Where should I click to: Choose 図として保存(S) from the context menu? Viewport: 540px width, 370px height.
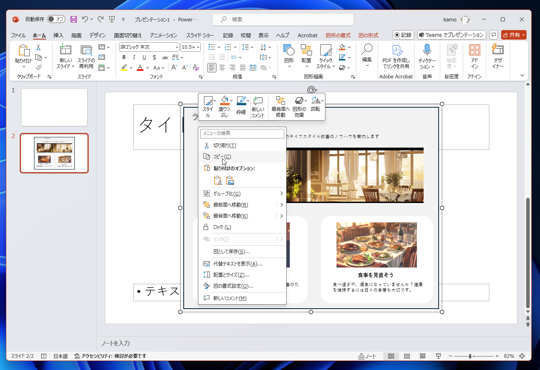tap(242, 251)
